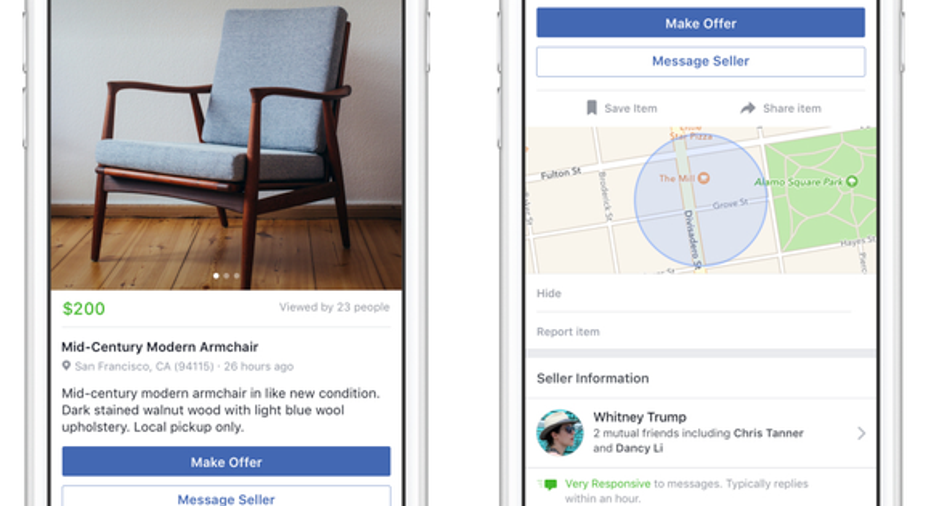Tap the Very Responsive chat bubble icon

550,485
